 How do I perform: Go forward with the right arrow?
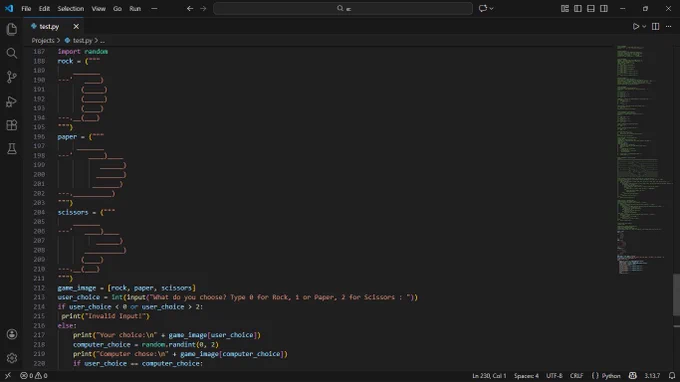pos(203,8)
